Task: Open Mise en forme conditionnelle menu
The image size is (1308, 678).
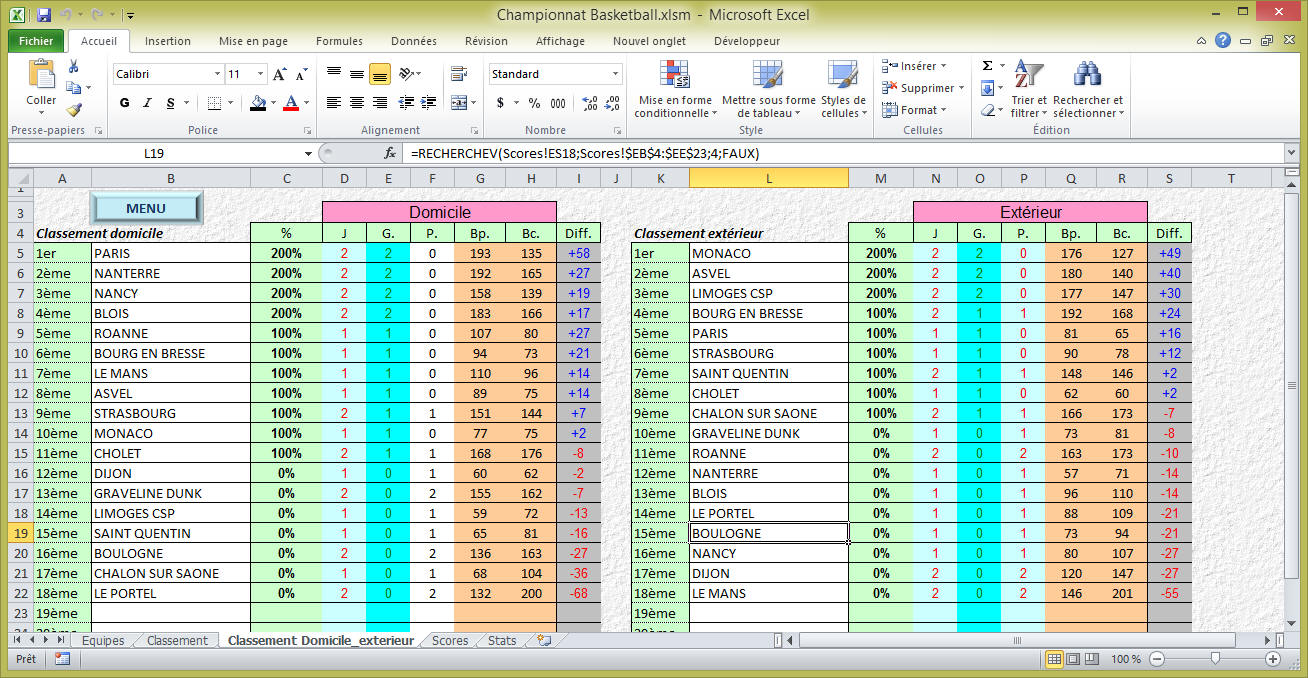Action: click(x=675, y=89)
